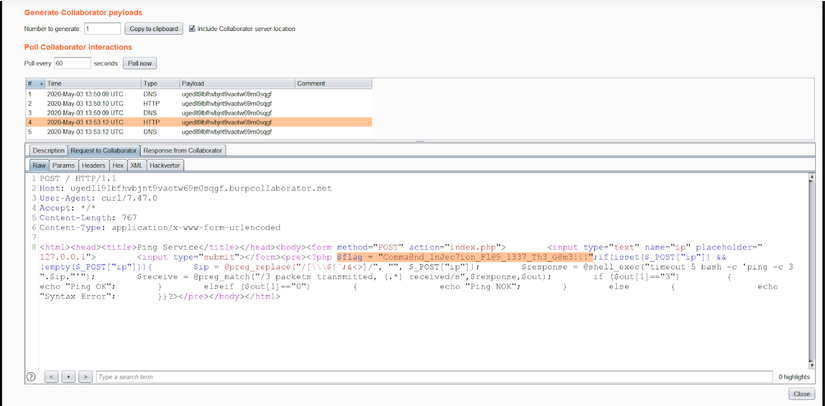
Task: Click the search help question mark icon
Action: pyautogui.click(x=31, y=377)
